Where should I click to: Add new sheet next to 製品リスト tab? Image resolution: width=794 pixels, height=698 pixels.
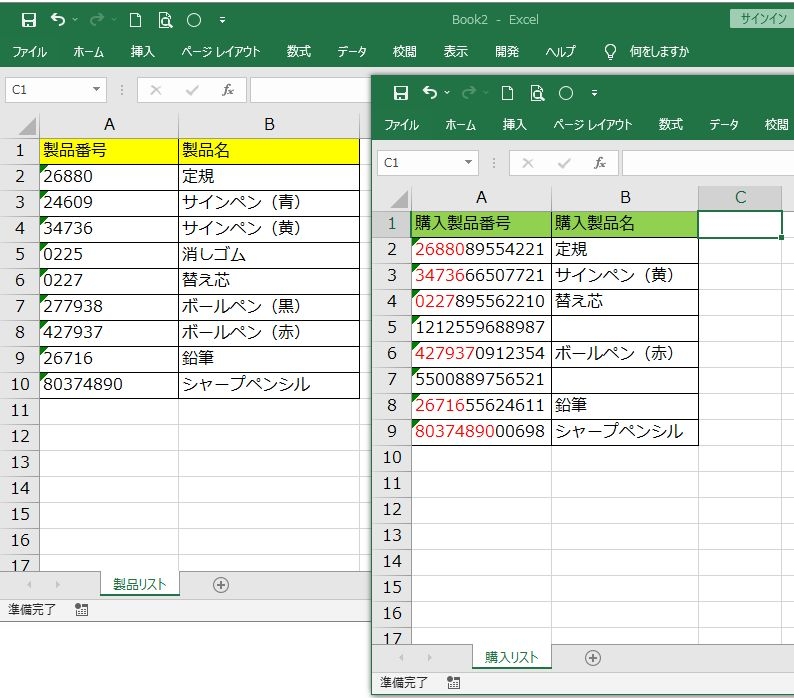click(x=221, y=584)
